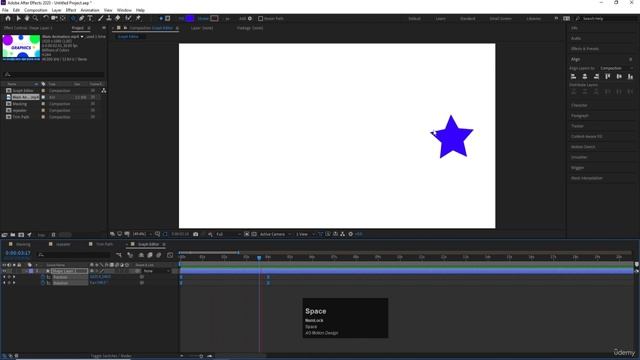Open magnification ratio dropdown in viewer

(142, 234)
